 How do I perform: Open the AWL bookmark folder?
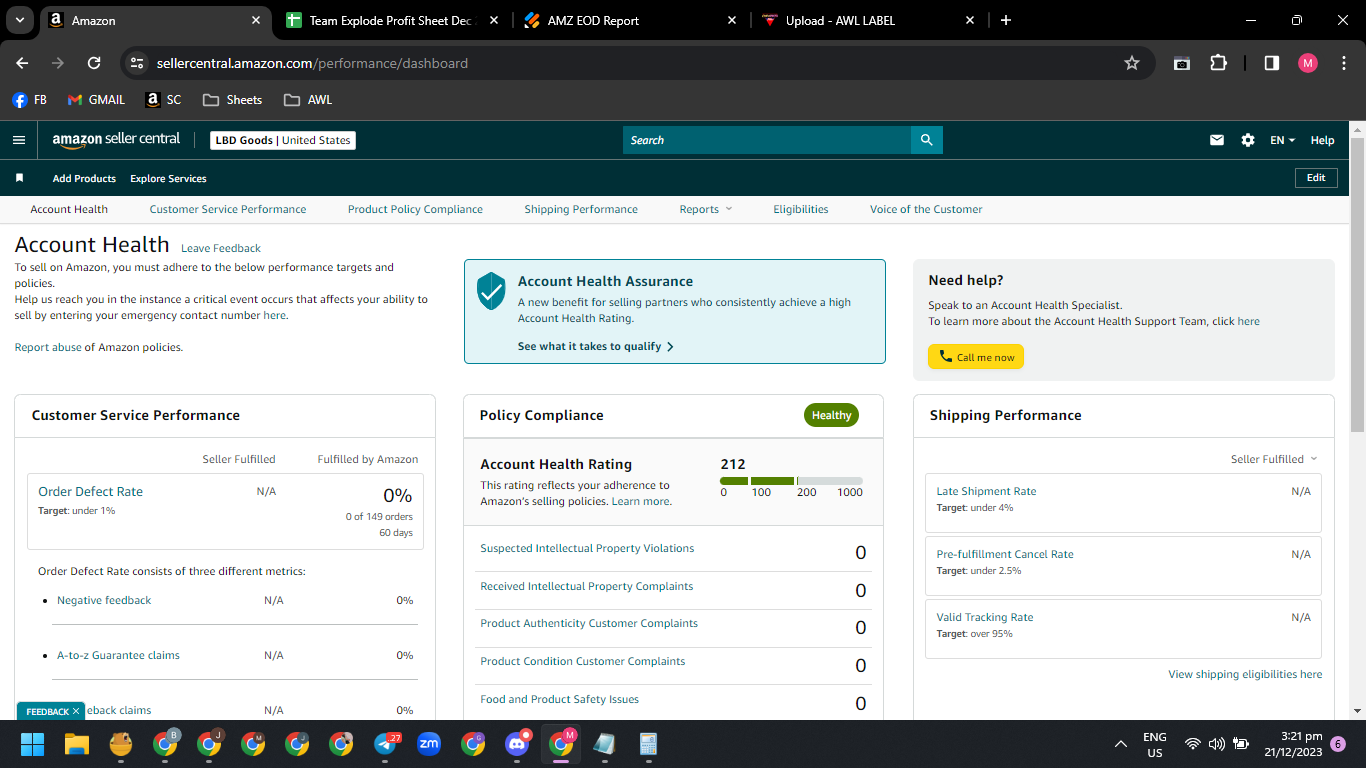pos(308,100)
